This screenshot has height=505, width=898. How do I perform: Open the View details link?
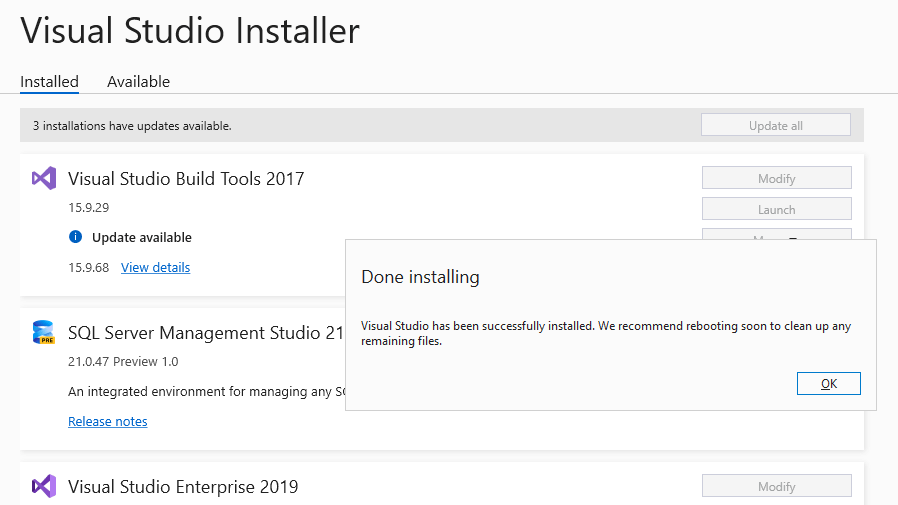pos(155,267)
